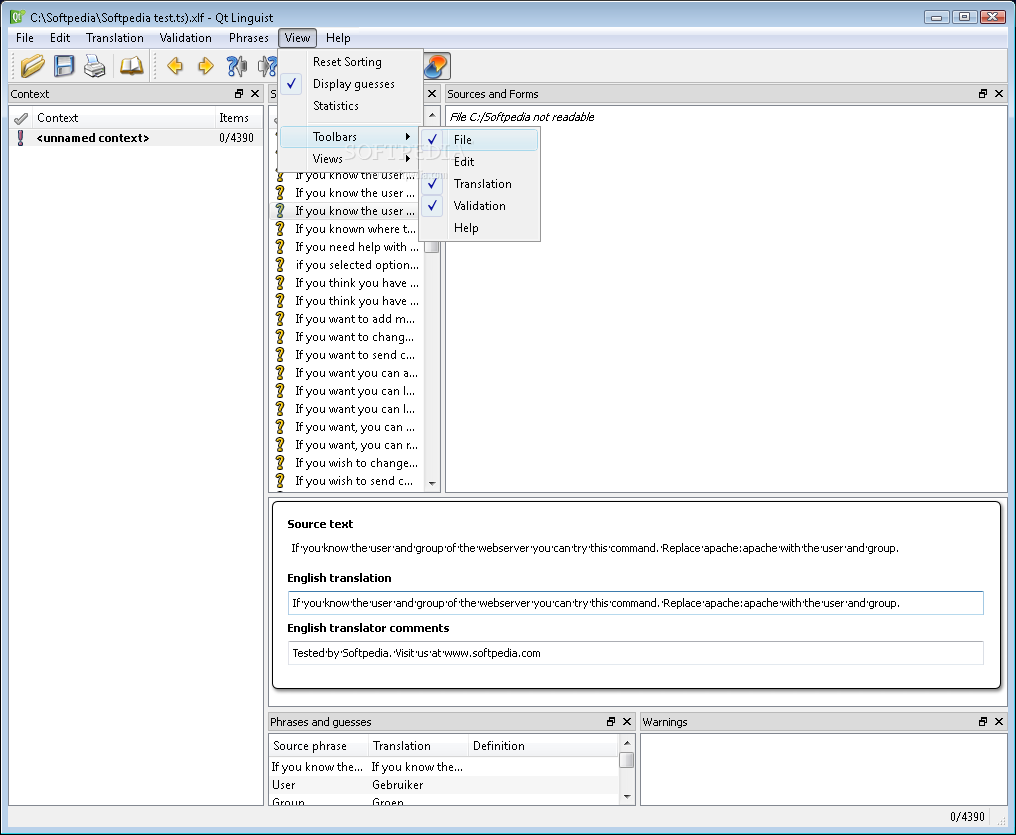
Task: Enable the Edit toolbar in submenu
Action: click(479, 161)
